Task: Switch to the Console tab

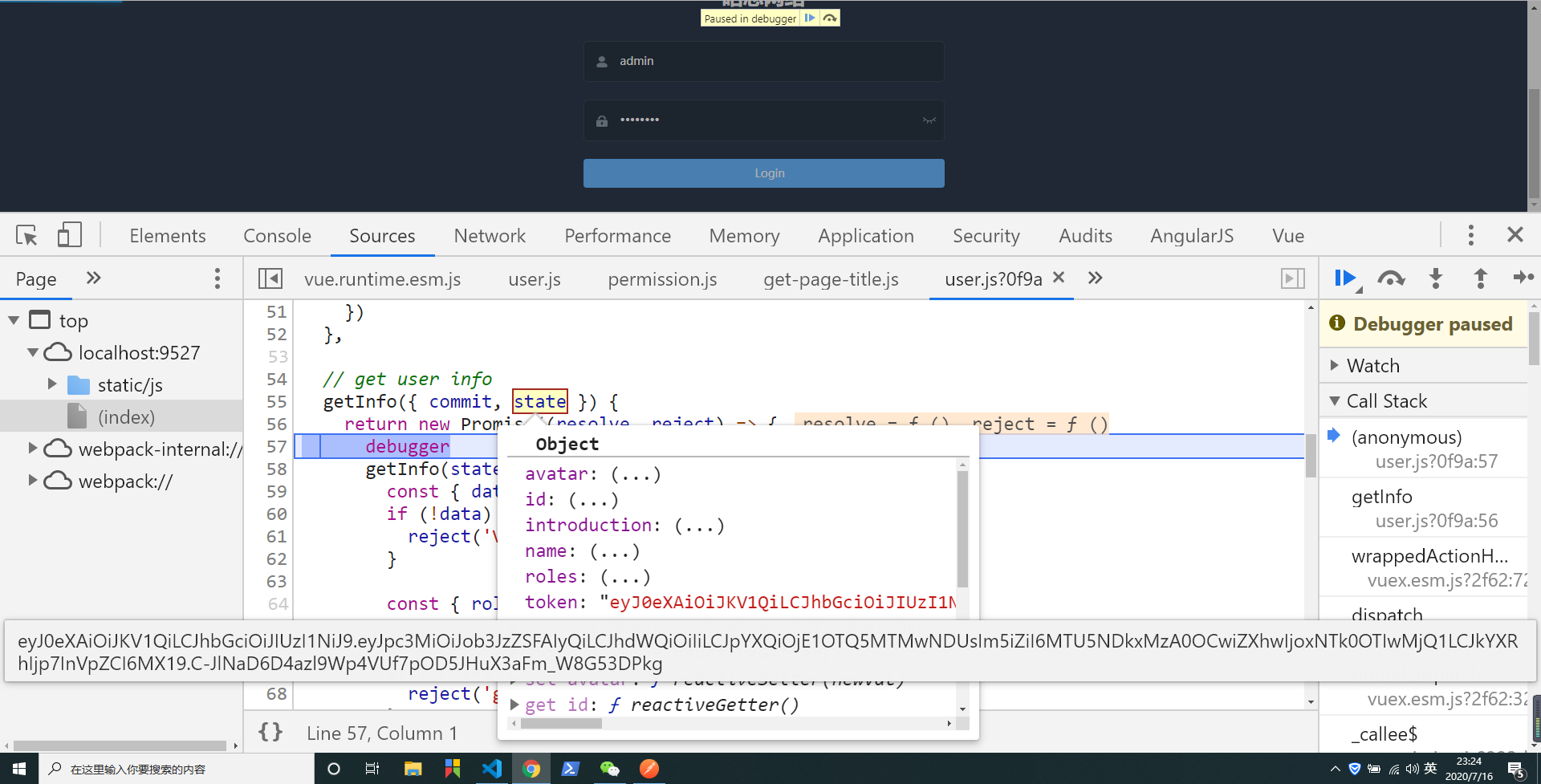Action: [277, 235]
